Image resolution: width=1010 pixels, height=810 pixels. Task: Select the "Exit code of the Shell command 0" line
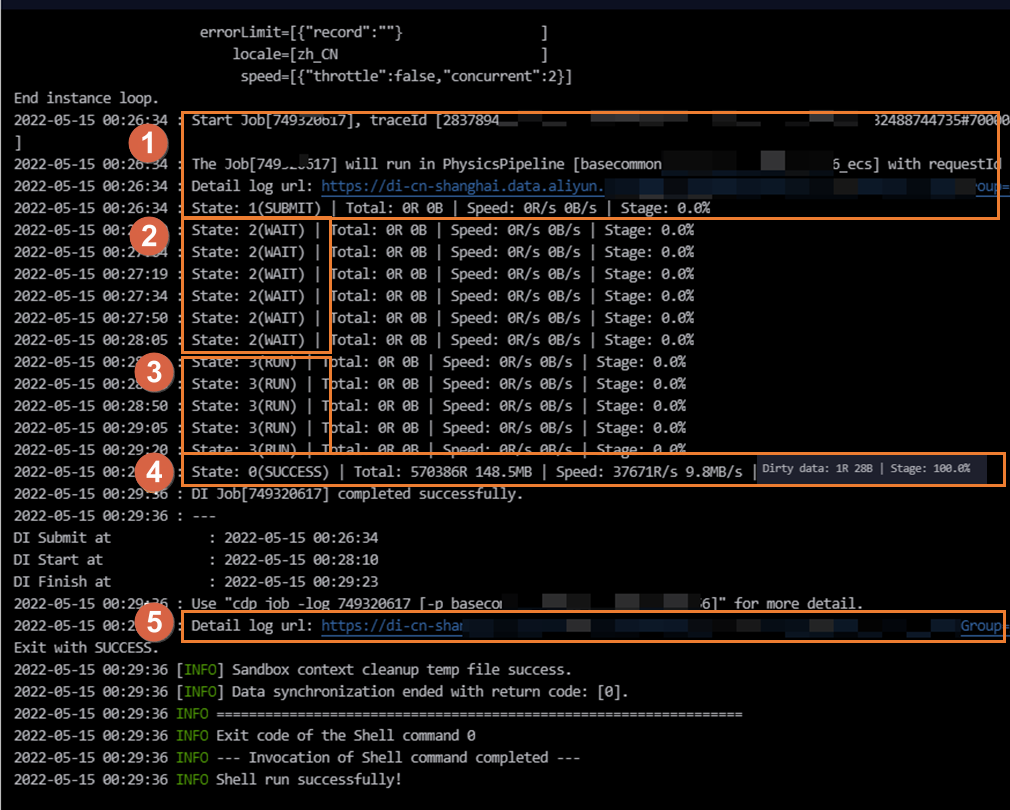point(244,735)
